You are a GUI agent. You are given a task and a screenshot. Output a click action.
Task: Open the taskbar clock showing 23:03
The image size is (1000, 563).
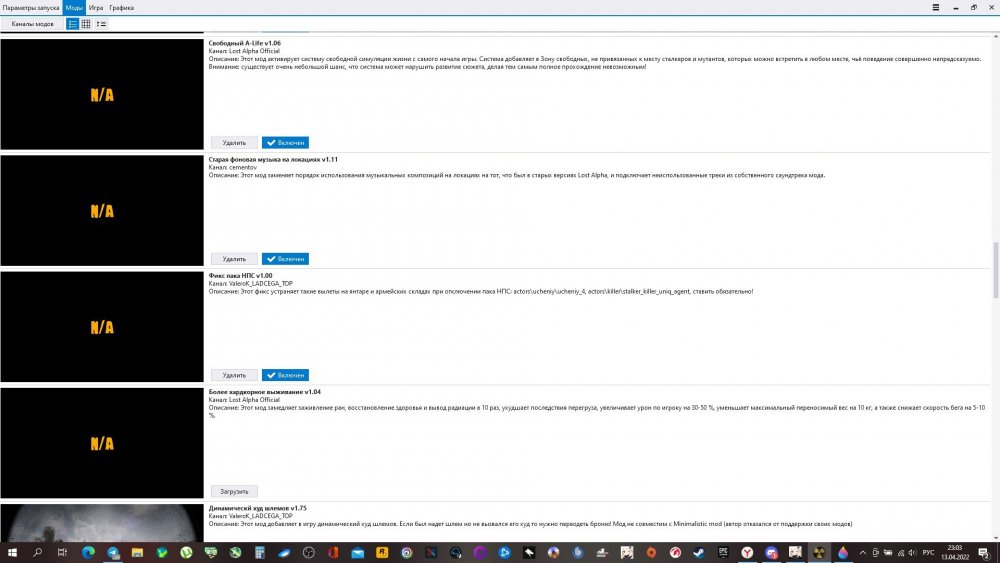[x=955, y=552]
